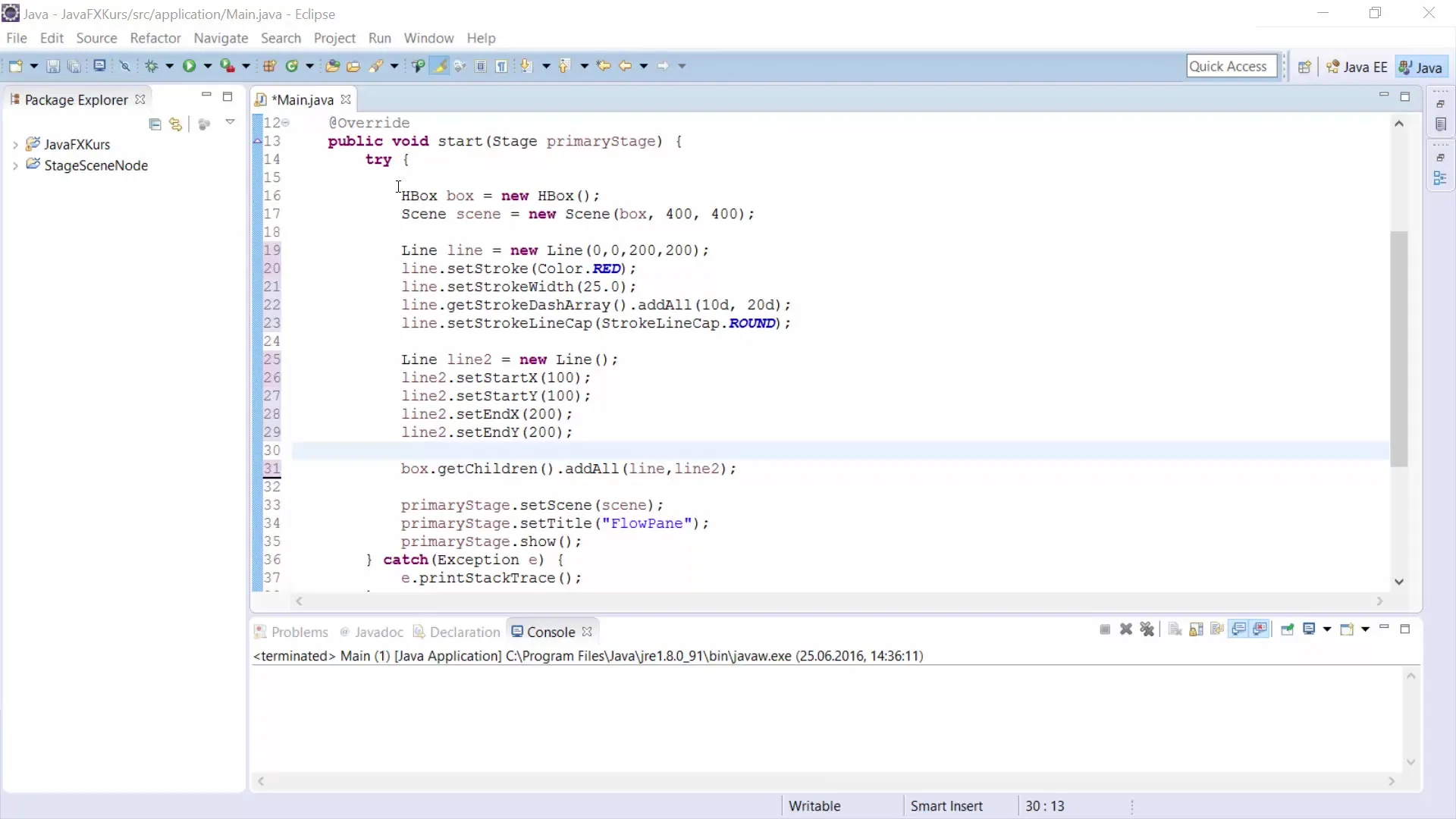Viewport: 1456px width, 819px height.
Task: Toggle Block Selection Mode icon
Action: pyautogui.click(x=481, y=66)
